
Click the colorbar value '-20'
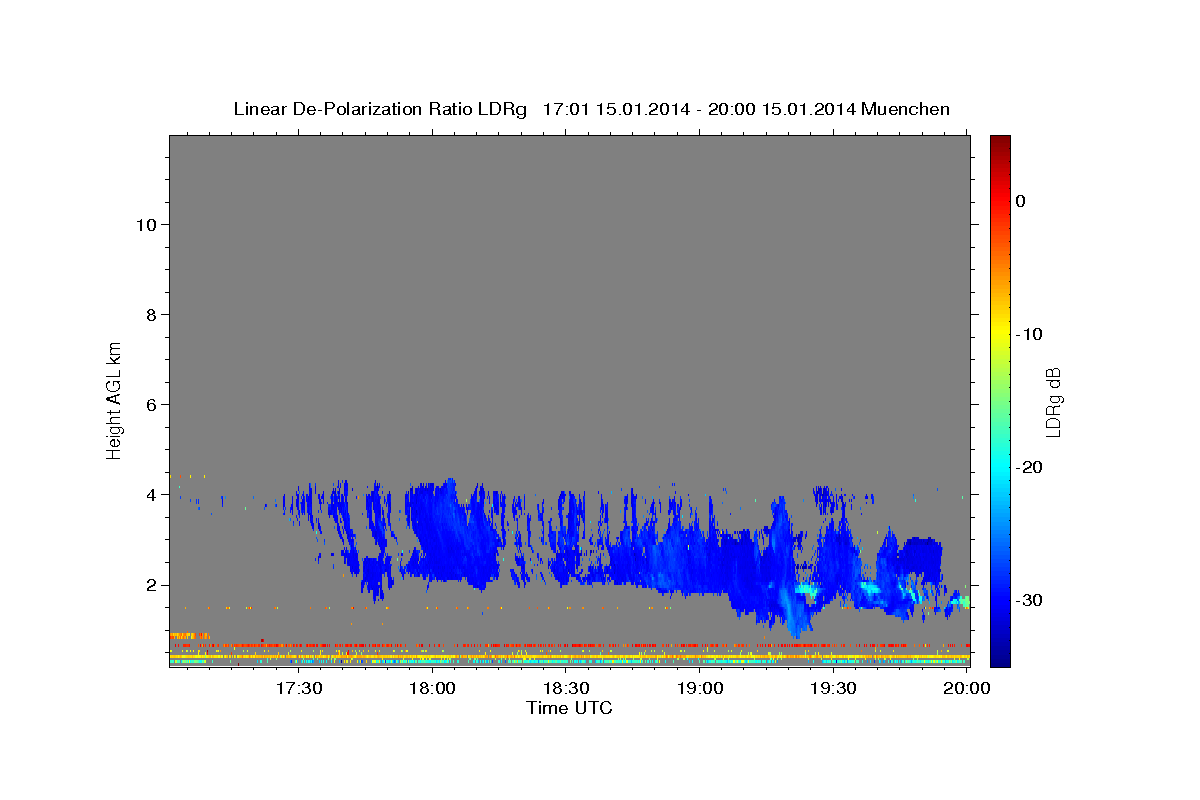[x=1029, y=467]
